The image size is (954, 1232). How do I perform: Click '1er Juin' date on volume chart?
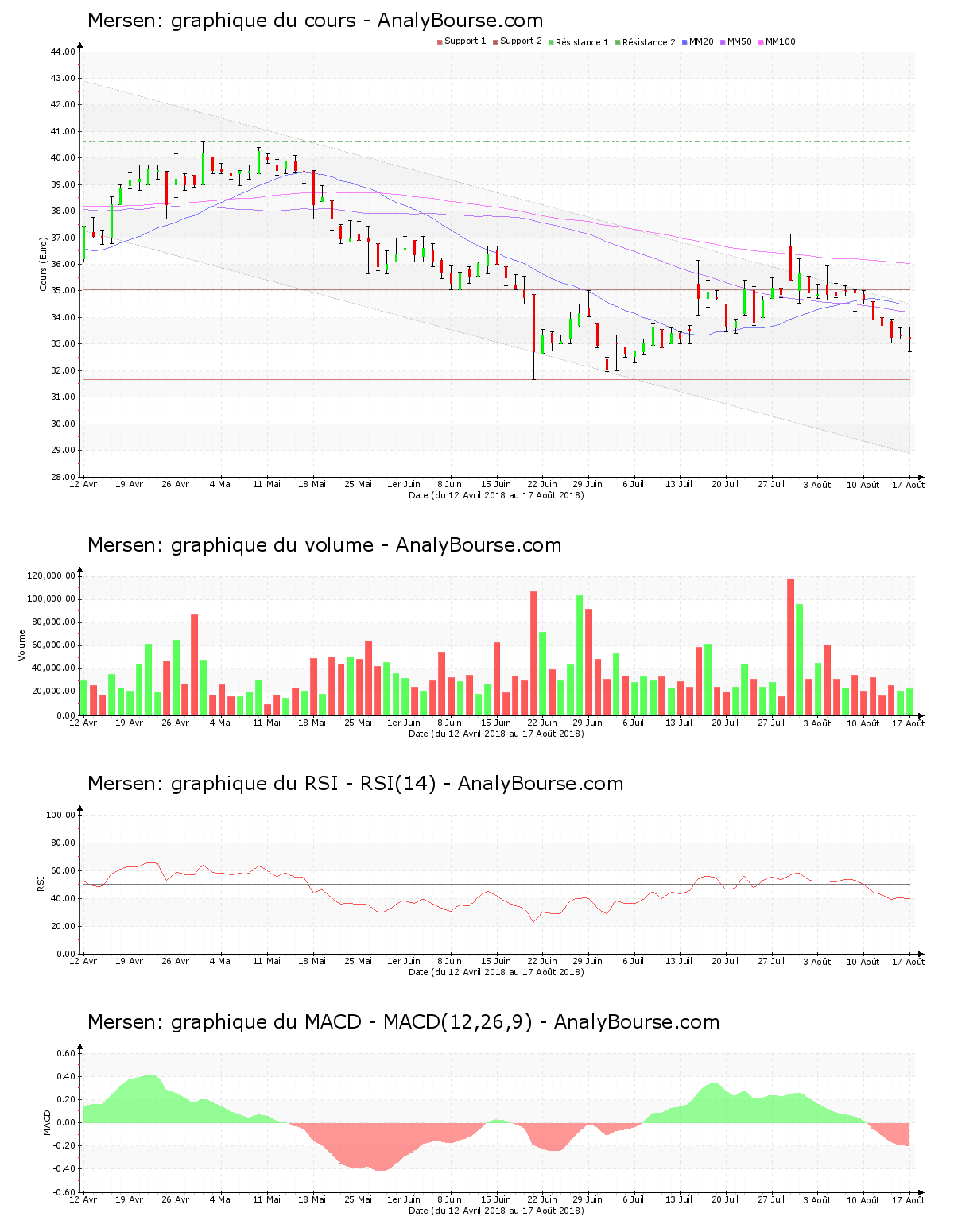404,723
